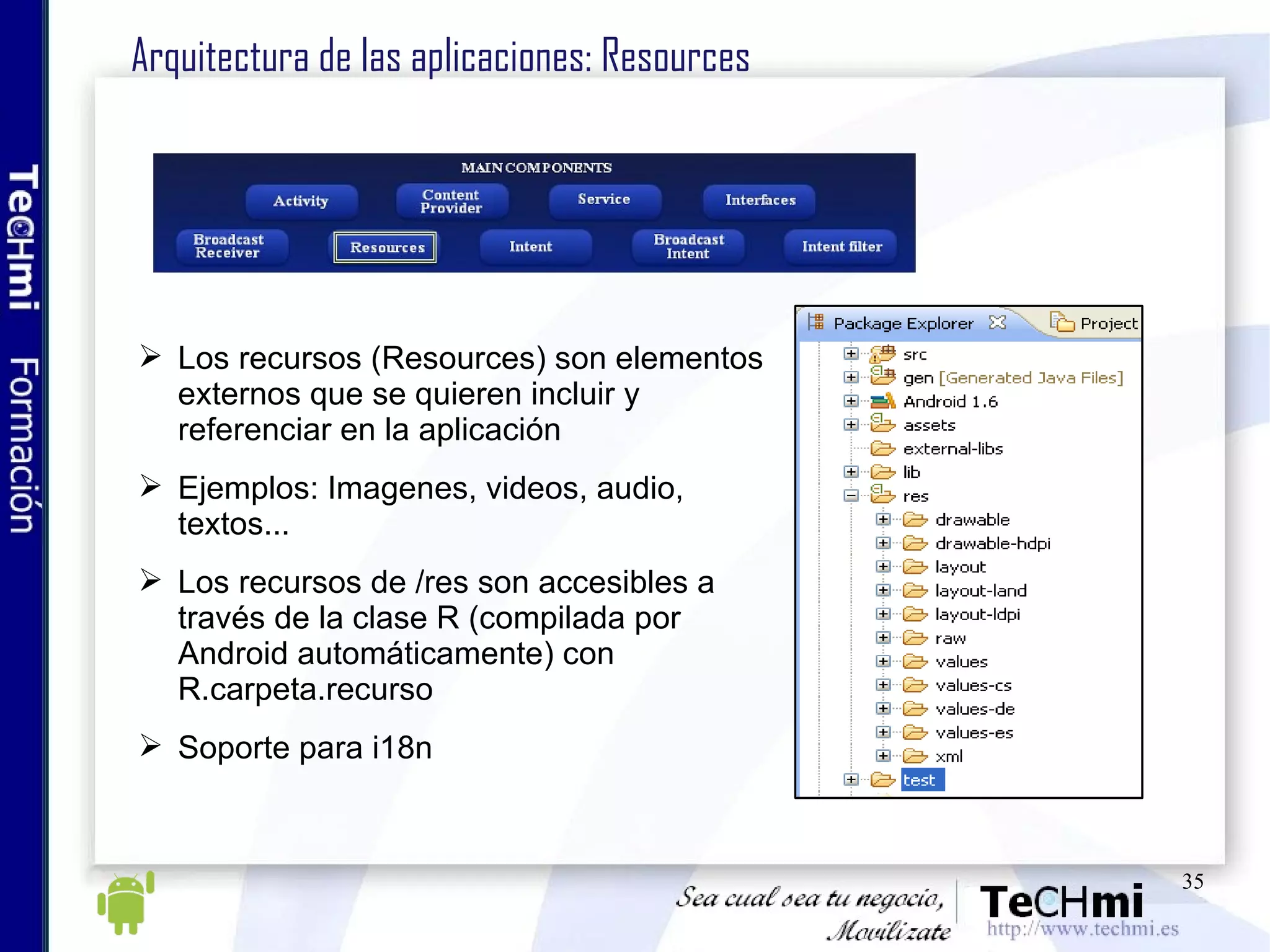Screen dimensions: 1270x952
Task: Select the Android 1.6 label
Action: [951, 402]
